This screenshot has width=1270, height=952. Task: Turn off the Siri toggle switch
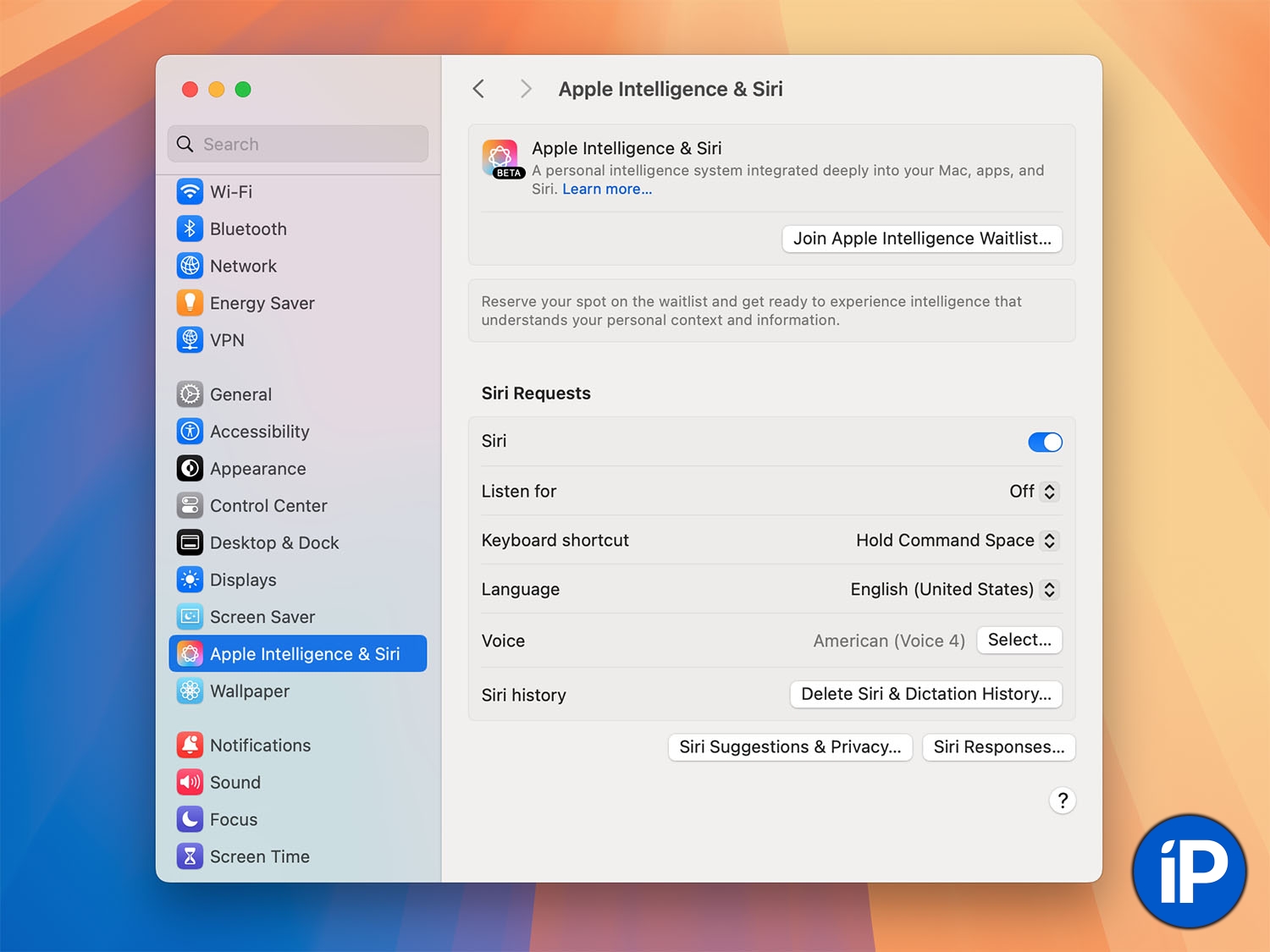click(1045, 442)
